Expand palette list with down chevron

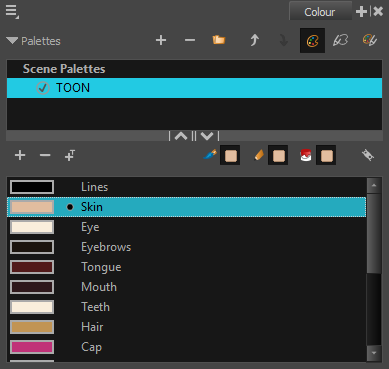[x=207, y=136]
